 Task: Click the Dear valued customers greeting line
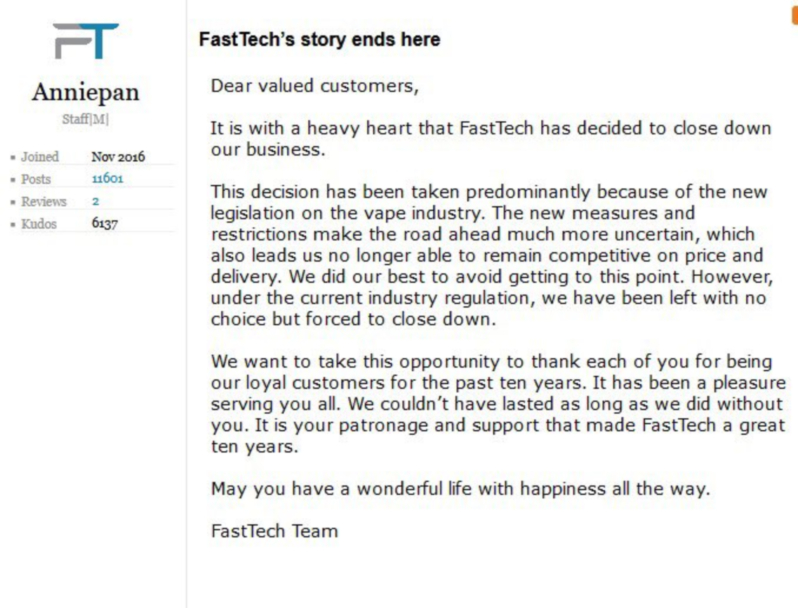pos(315,86)
